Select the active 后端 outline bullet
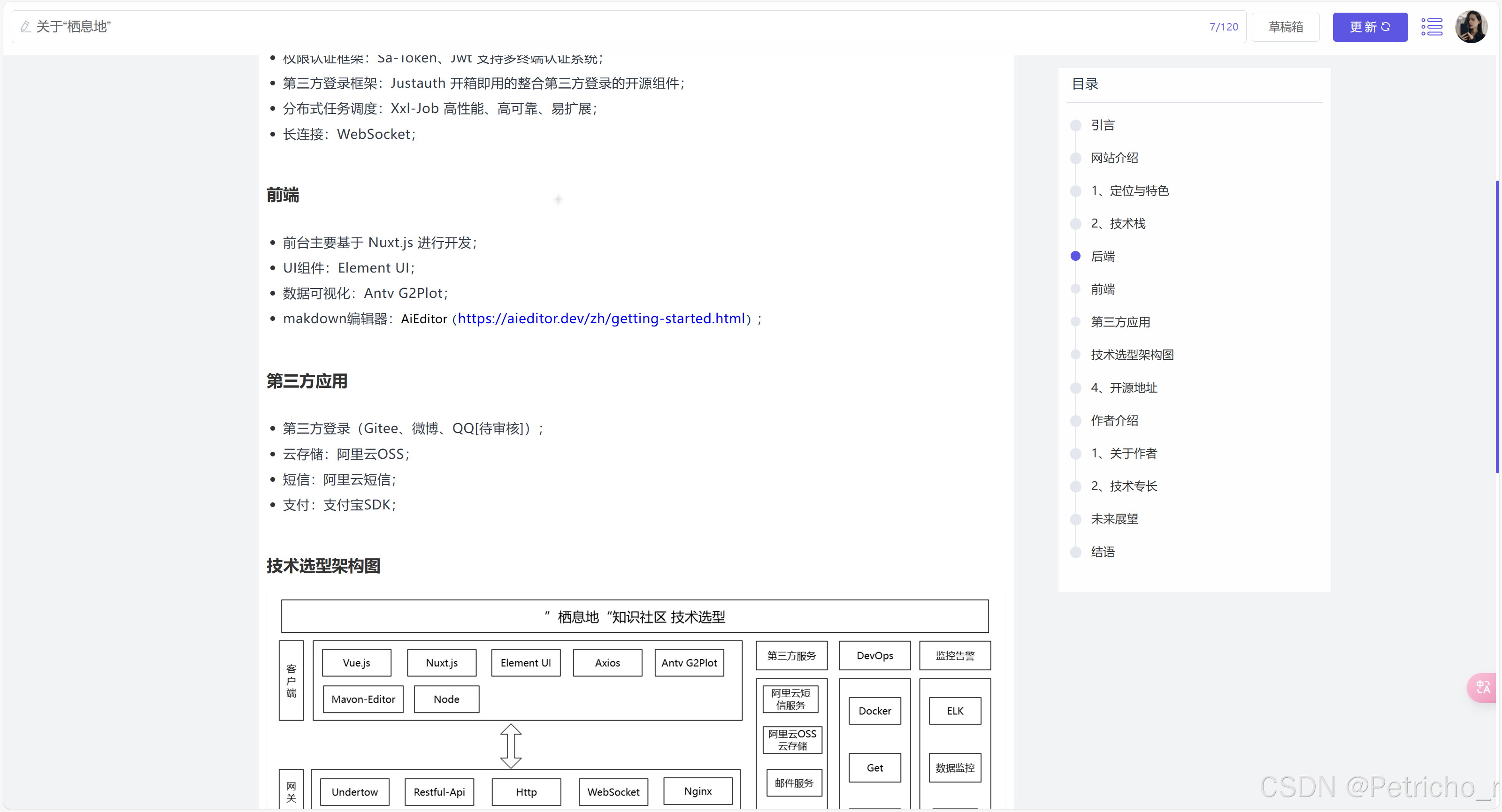 coord(1076,257)
